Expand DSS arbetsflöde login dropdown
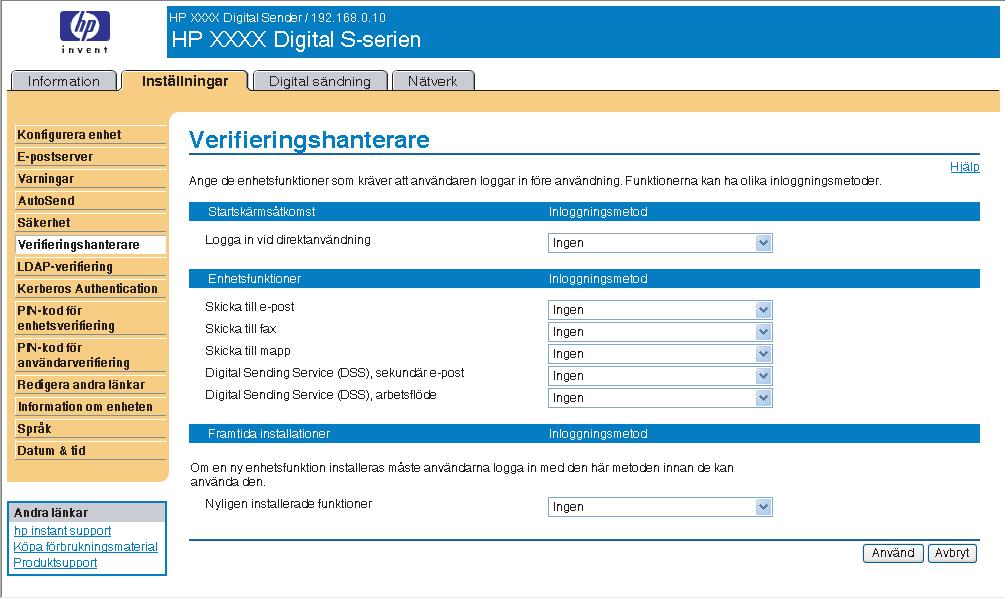 click(660, 398)
